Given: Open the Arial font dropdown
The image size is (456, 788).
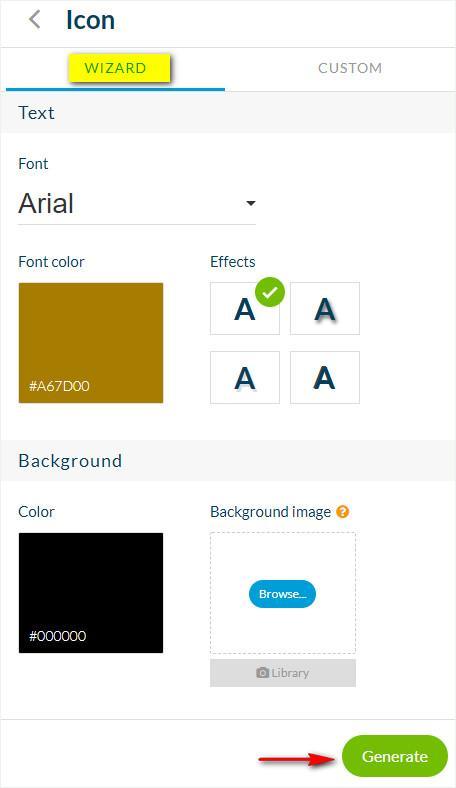Looking at the screenshot, I should 137,204.
